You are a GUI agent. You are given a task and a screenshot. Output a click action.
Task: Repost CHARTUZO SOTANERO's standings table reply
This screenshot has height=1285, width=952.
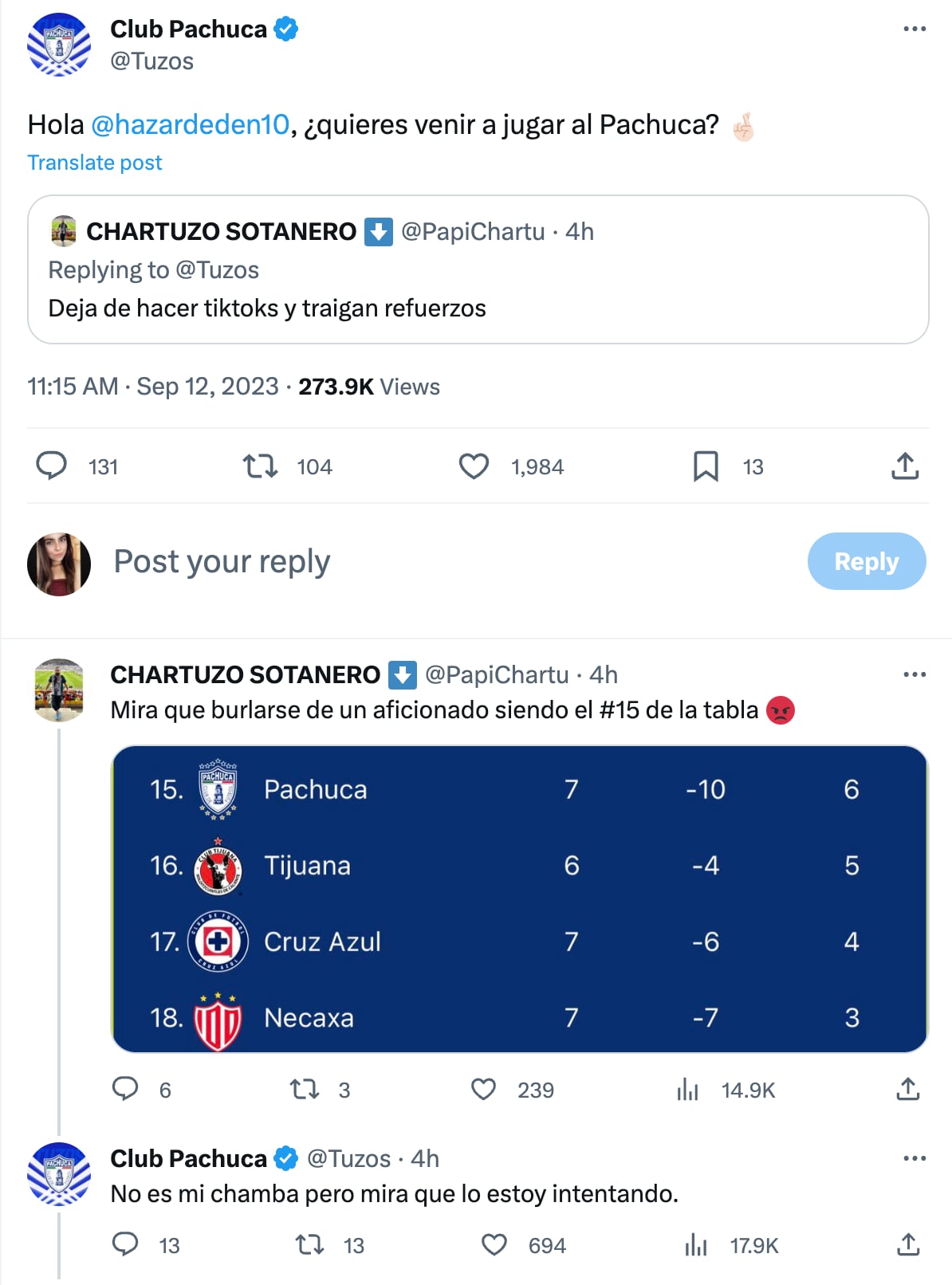tap(304, 1089)
